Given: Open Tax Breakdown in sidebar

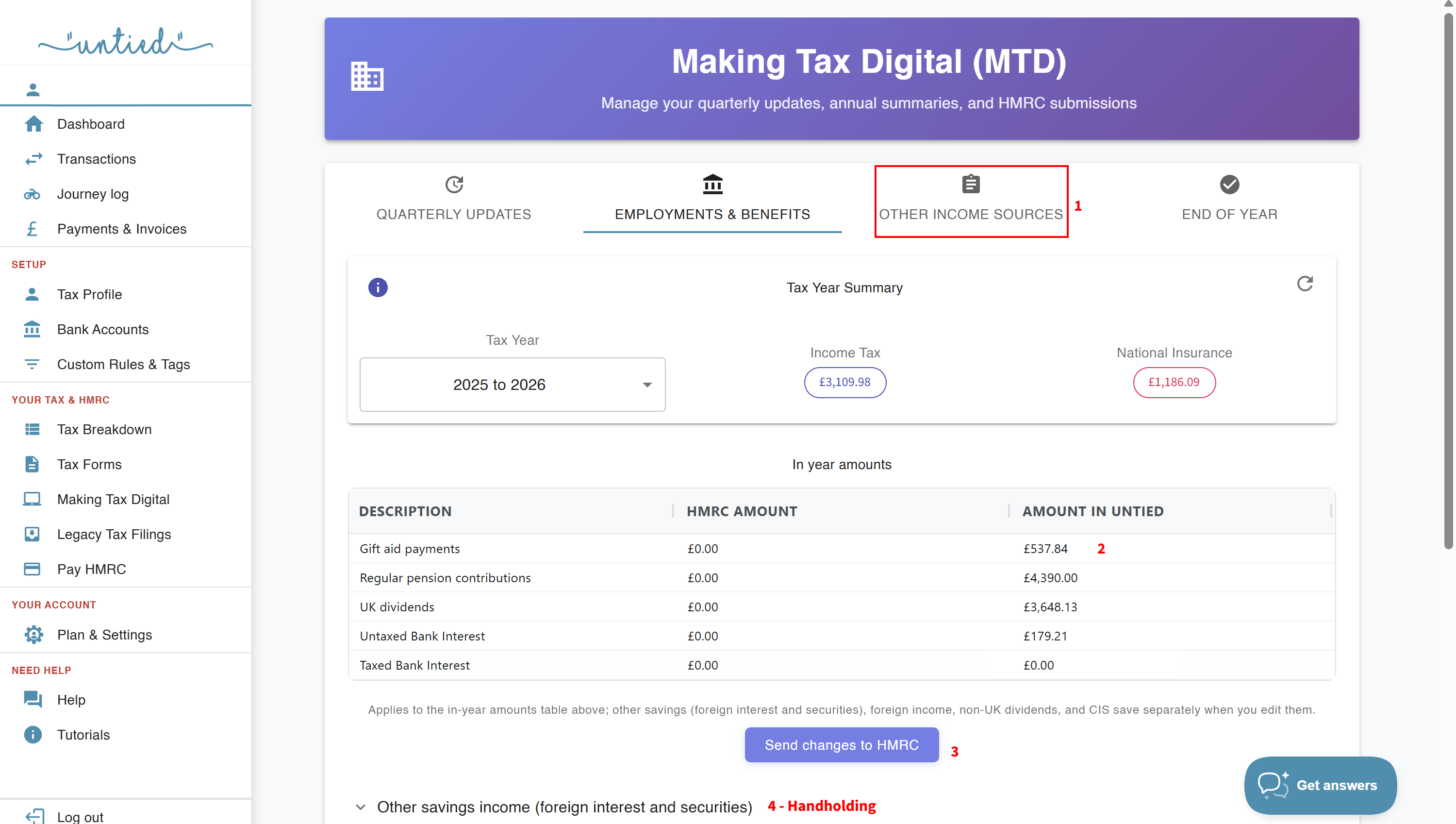Looking at the screenshot, I should pos(104,429).
